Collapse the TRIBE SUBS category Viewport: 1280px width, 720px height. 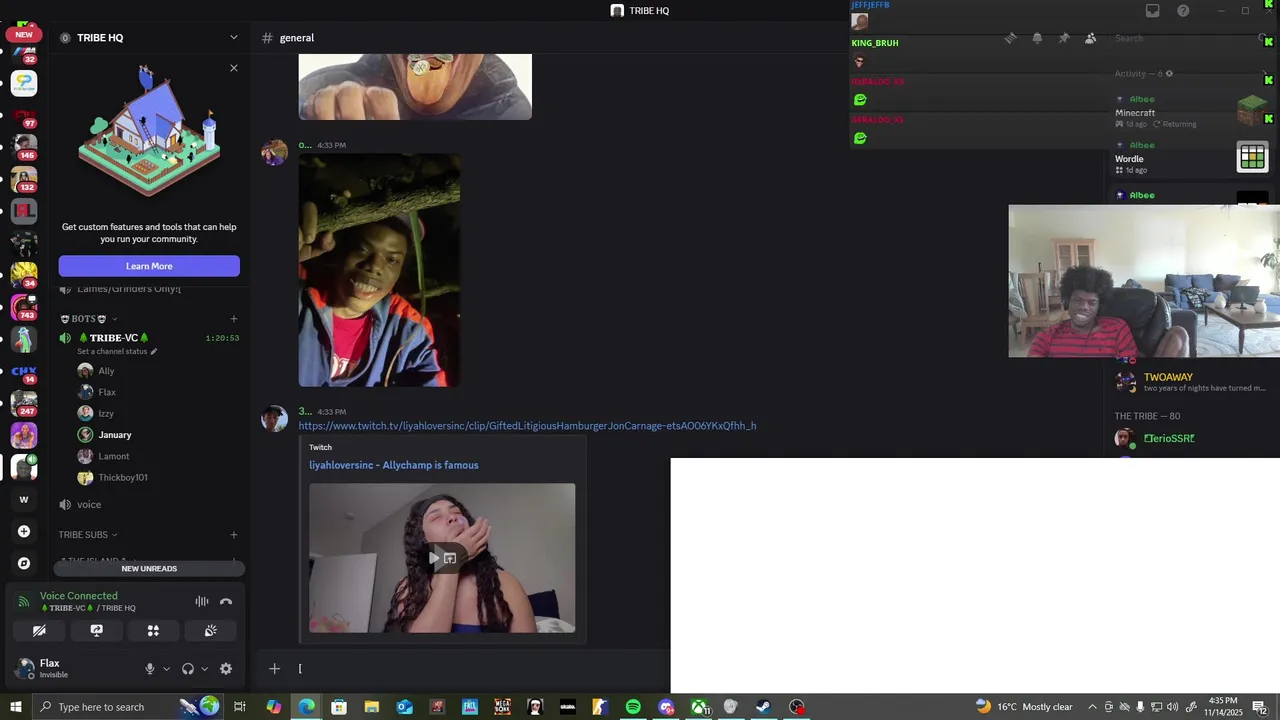tap(88, 535)
